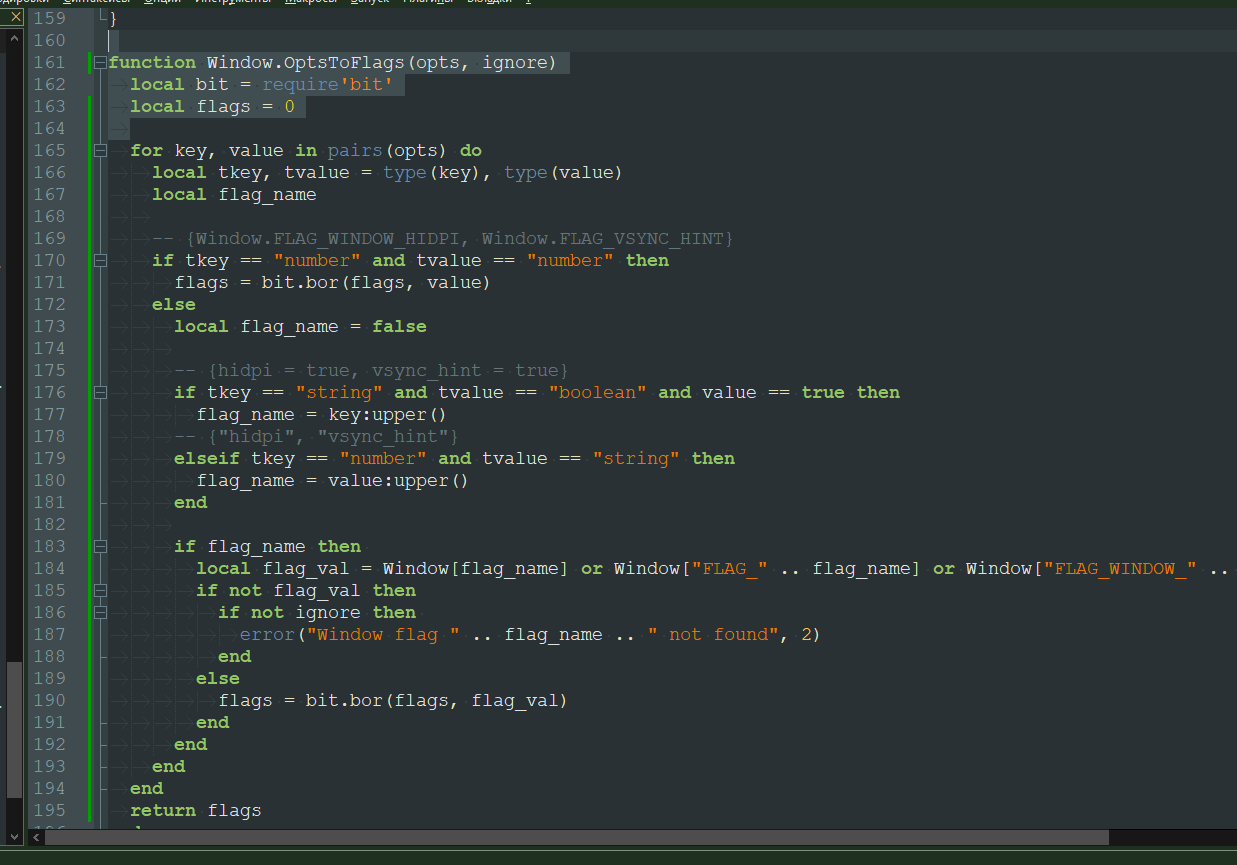
Task: Click 'pairs(opts)' in the for loop
Action: (x=388, y=150)
